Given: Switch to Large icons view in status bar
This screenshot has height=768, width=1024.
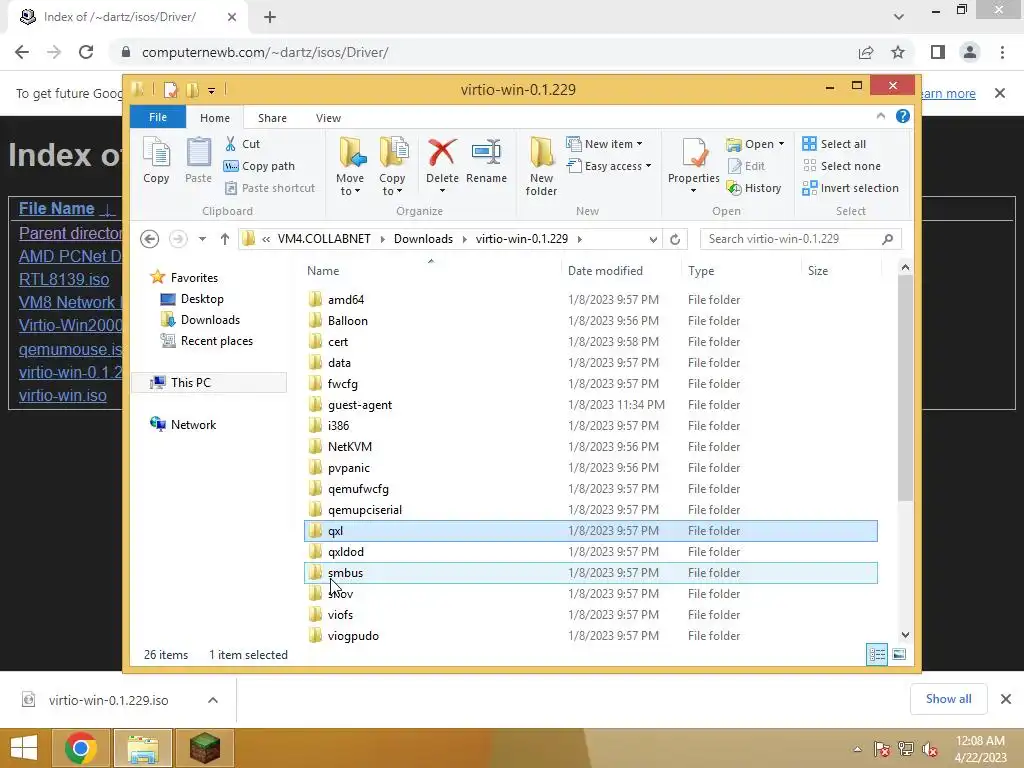Looking at the screenshot, I should coord(899,654).
